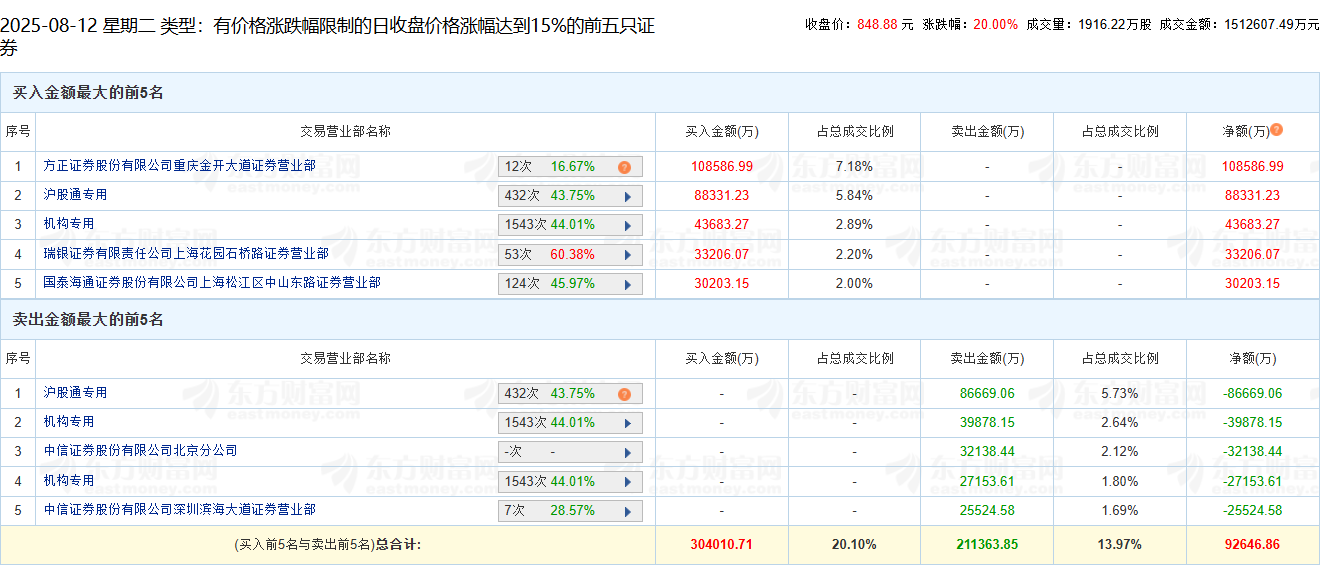1326x570 pixels.
Task: Click the arrow icon in the 瑞银证券 row
Action: (628, 255)
